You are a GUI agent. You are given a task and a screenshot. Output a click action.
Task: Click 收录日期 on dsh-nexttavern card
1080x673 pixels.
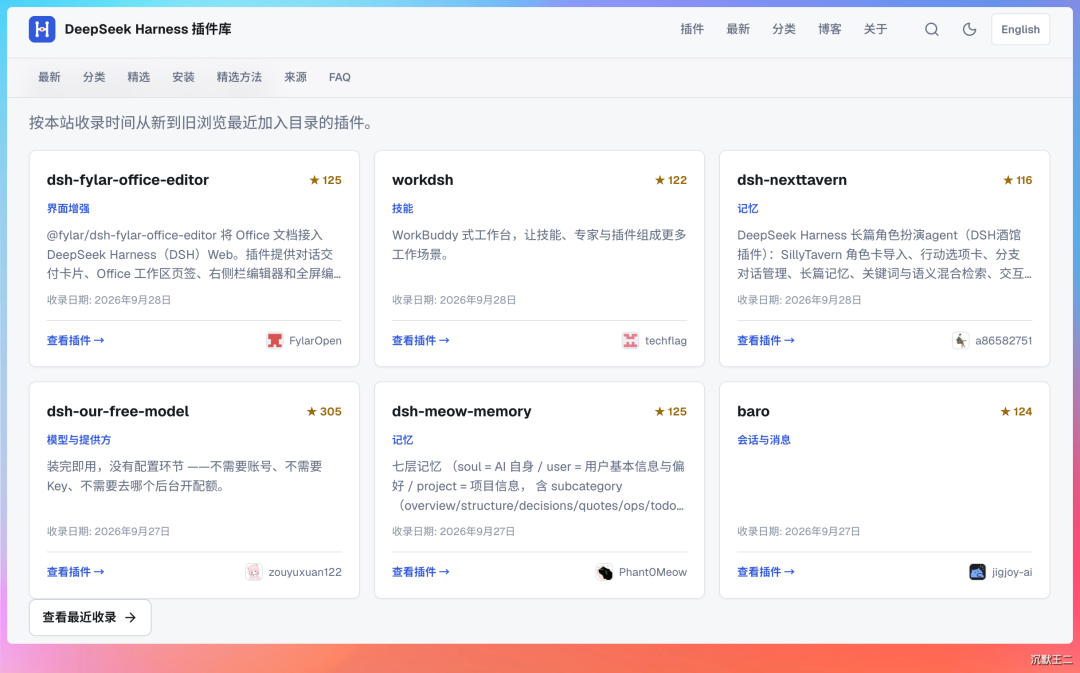pos(799,300)
